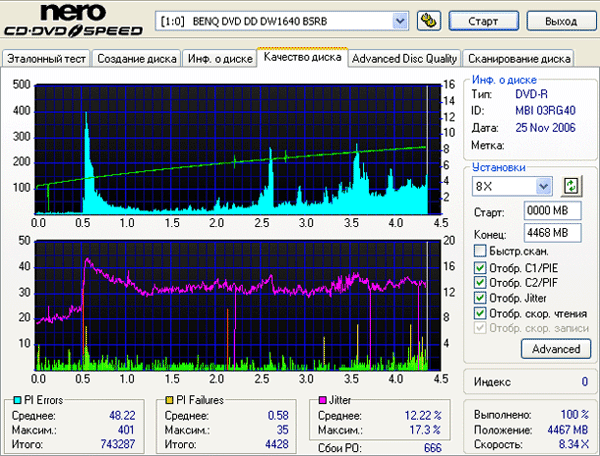Enable the Быстр.скан. quick scan checkbox

point(479,252)
